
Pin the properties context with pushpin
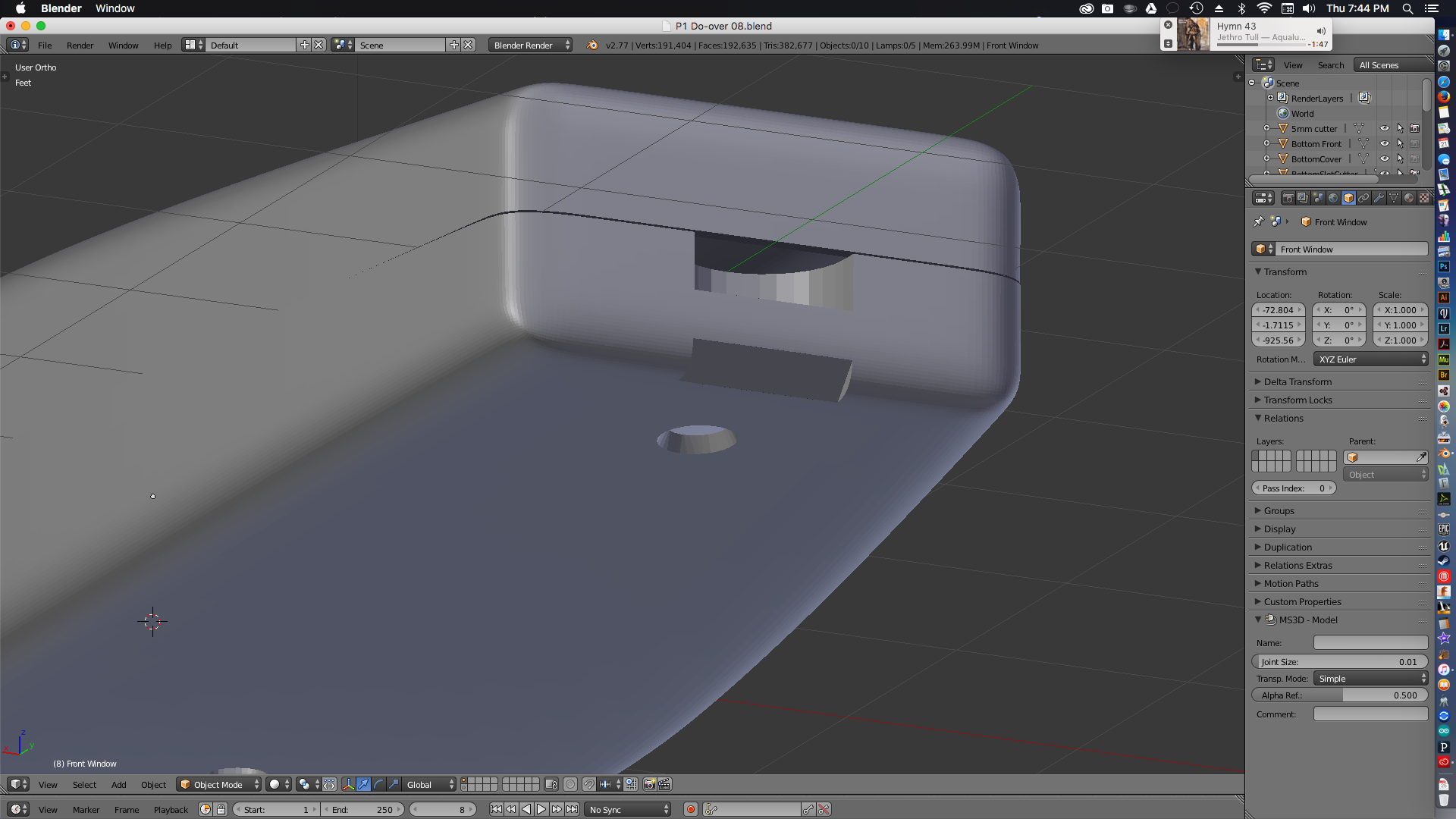click(x=1259, y=221)
